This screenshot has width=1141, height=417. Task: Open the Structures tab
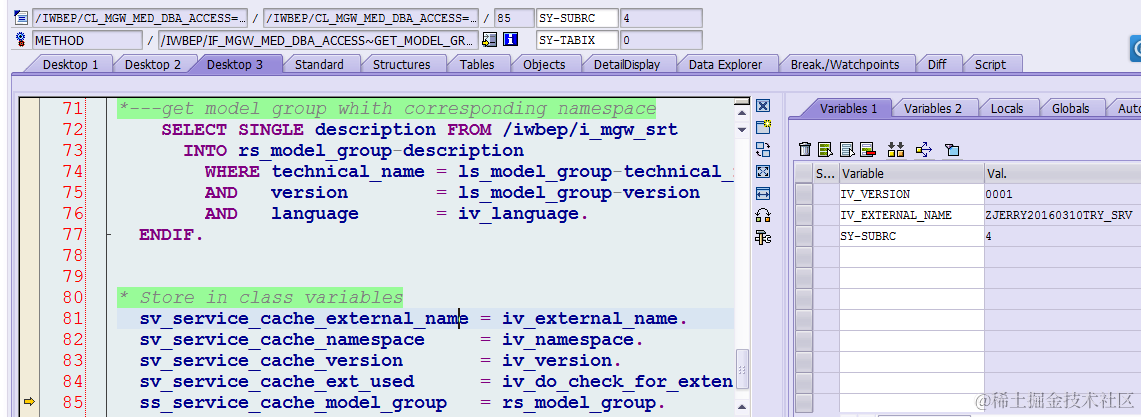point(401,64)
